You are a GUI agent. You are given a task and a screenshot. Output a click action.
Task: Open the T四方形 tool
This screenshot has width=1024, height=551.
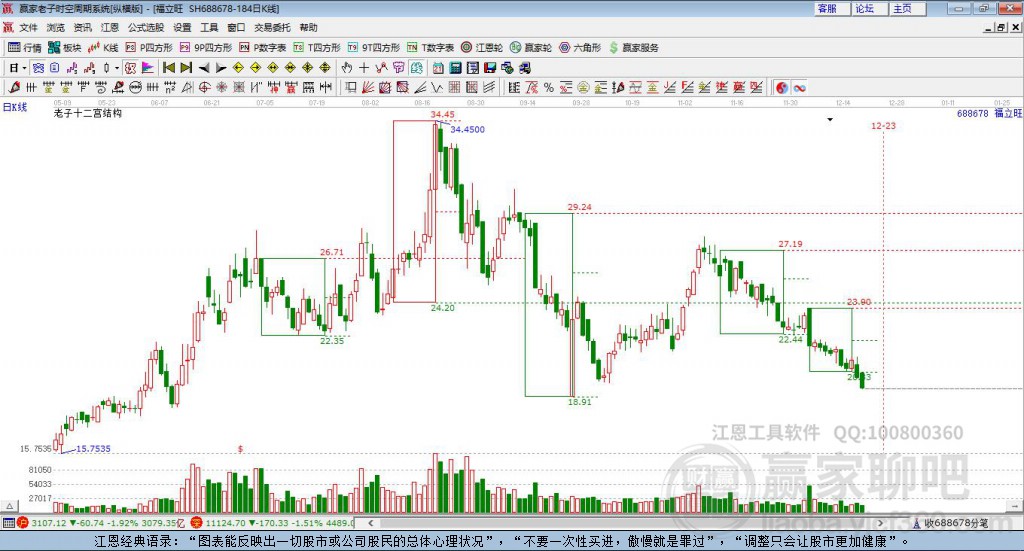click(317, 48)
